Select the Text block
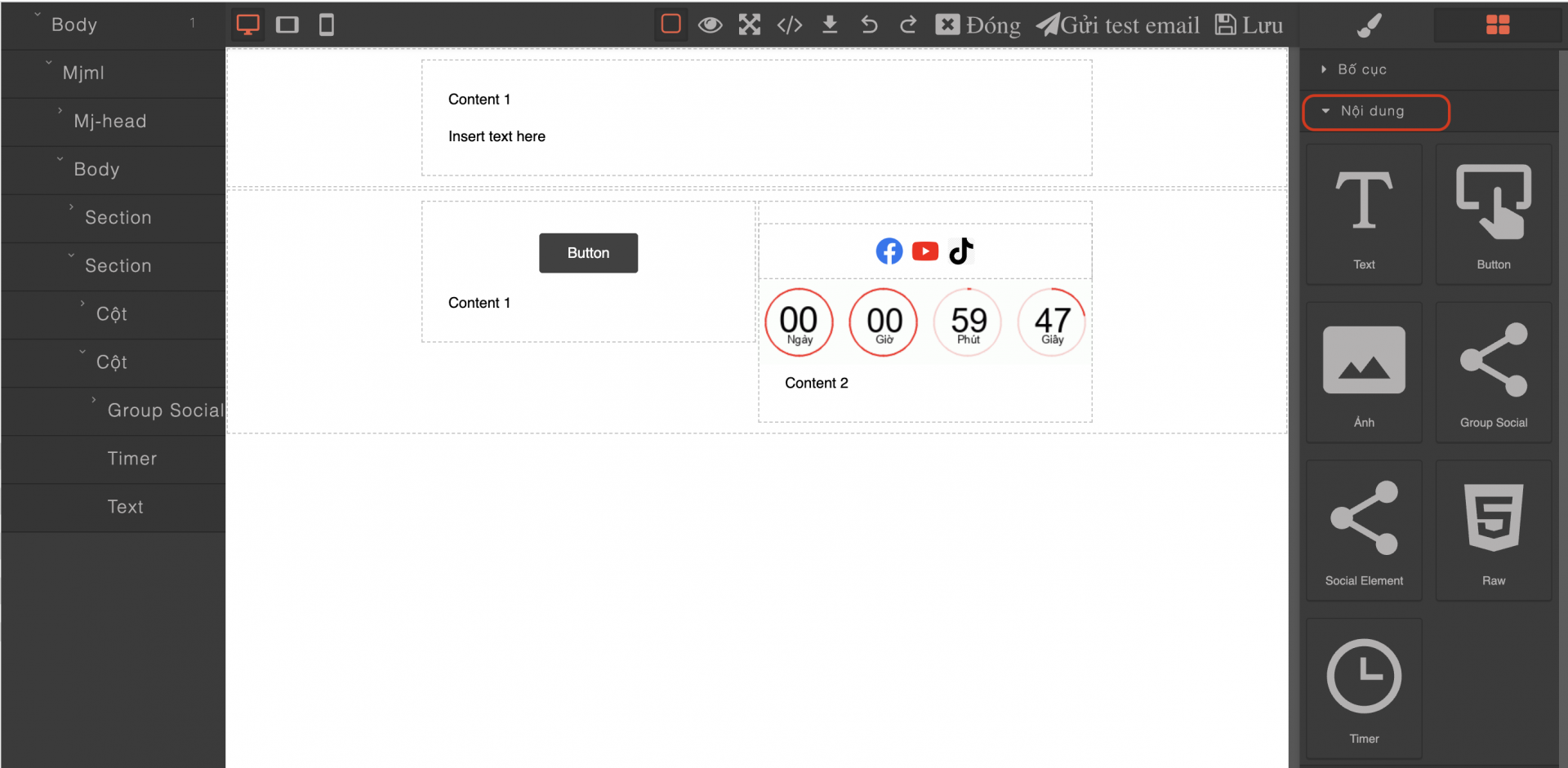Image resolution: width=1568 pixels, height=768 pixels. click(1364, 215)
